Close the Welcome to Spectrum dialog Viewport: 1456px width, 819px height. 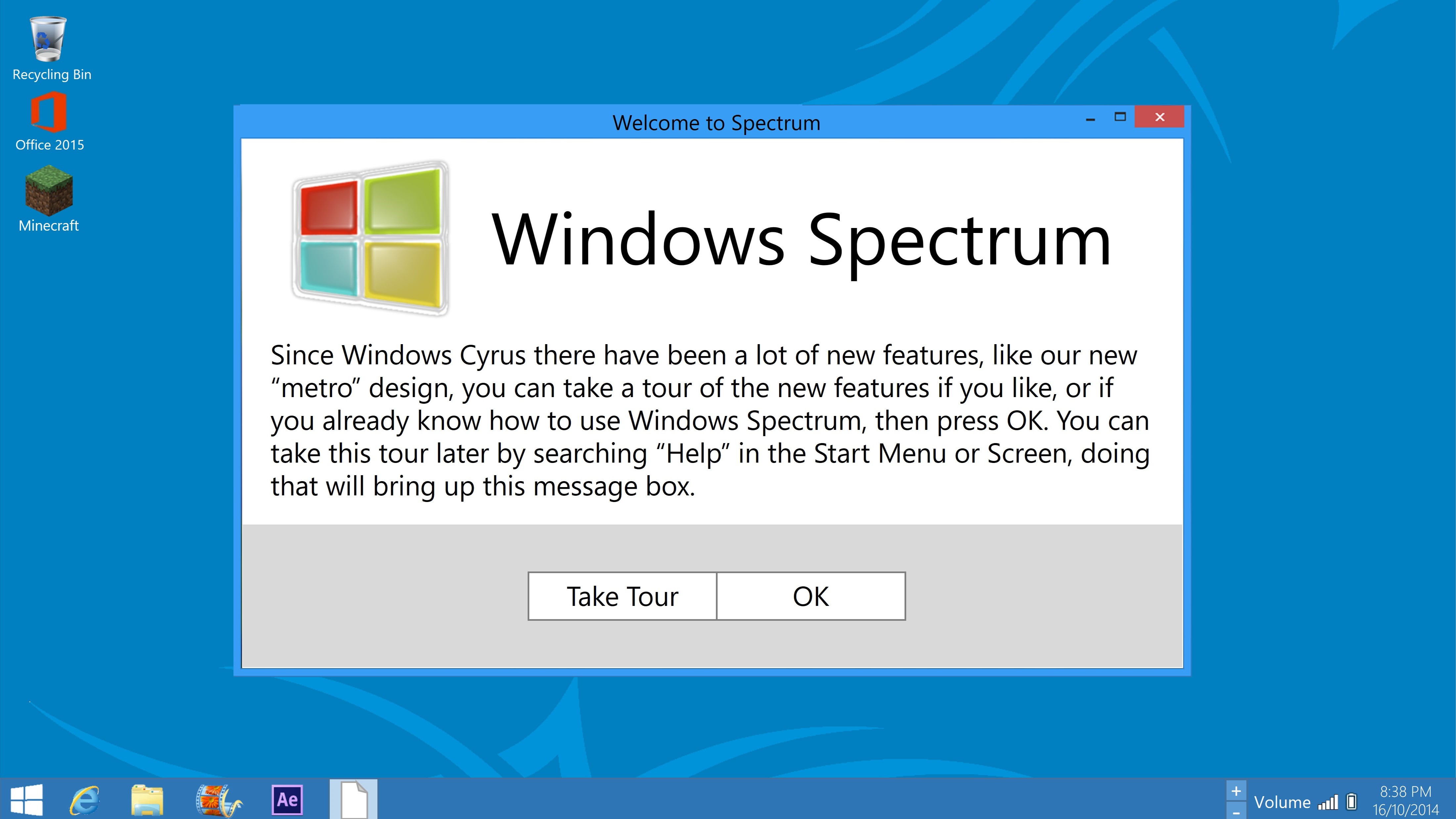(1159, 117)
